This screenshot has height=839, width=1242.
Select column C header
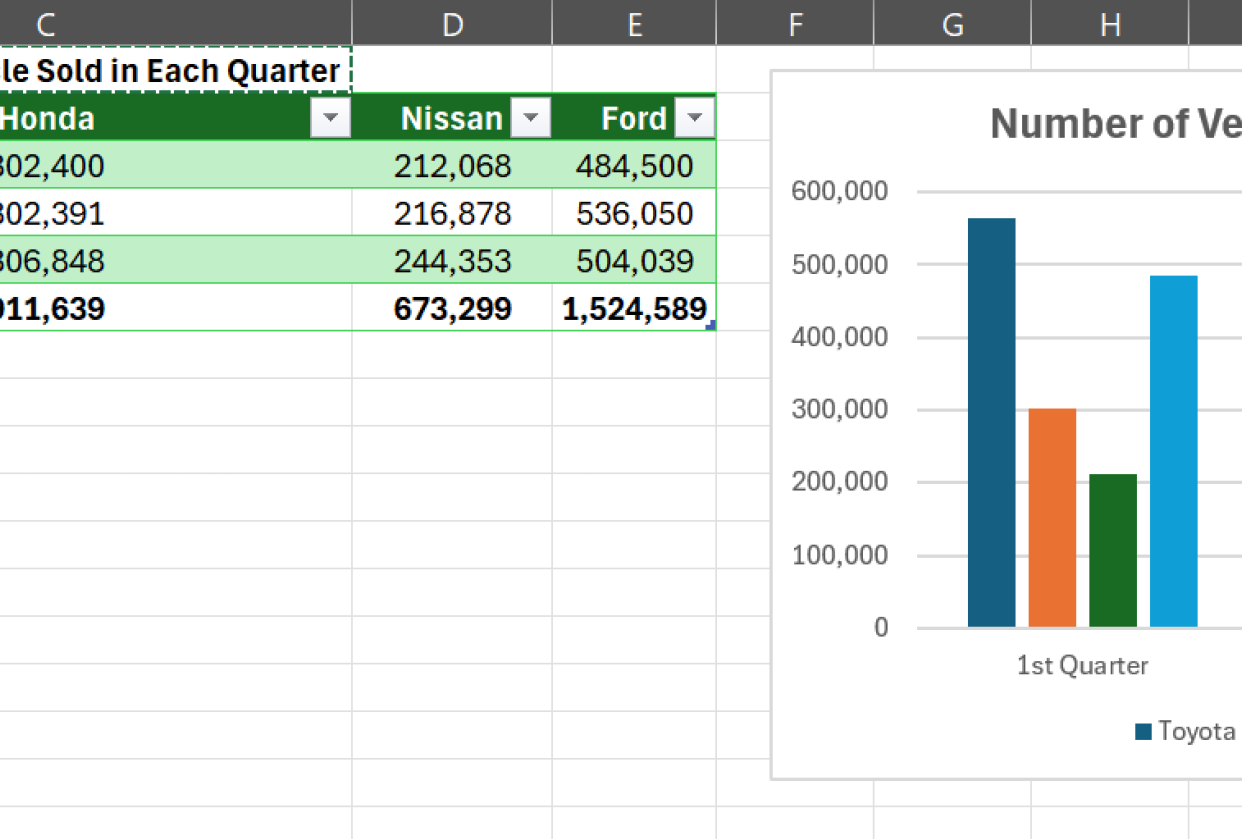[175, 23]
